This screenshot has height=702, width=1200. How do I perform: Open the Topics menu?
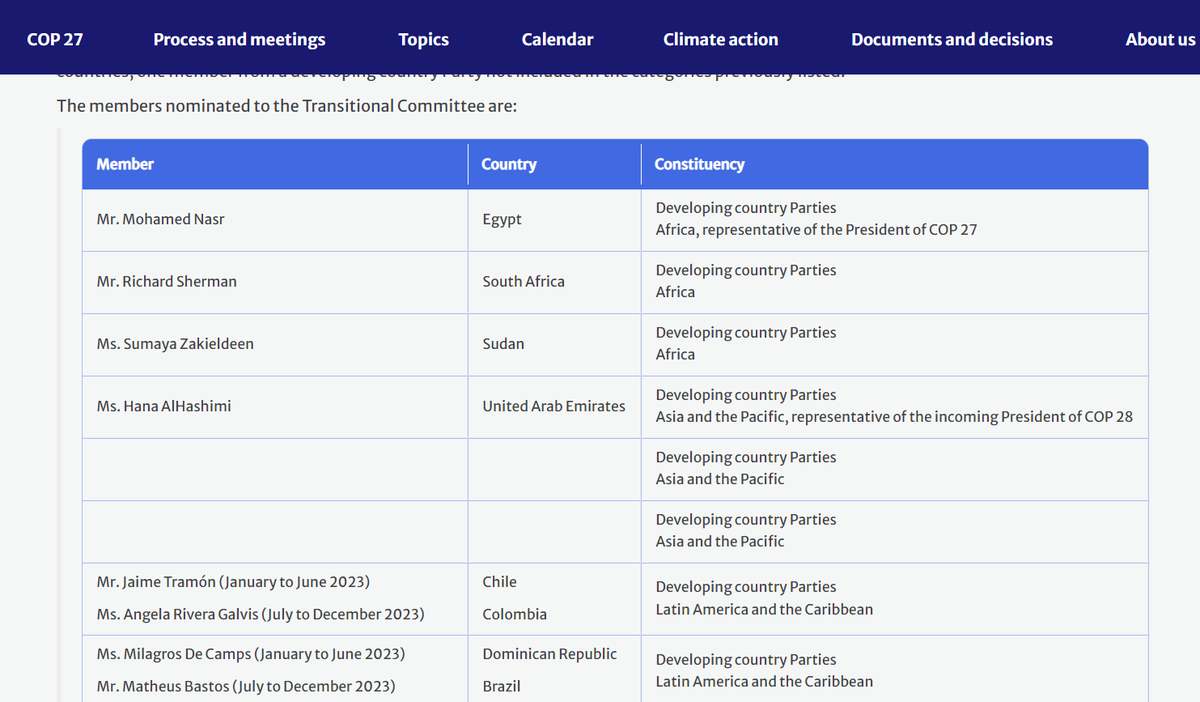tap(423, 39)
